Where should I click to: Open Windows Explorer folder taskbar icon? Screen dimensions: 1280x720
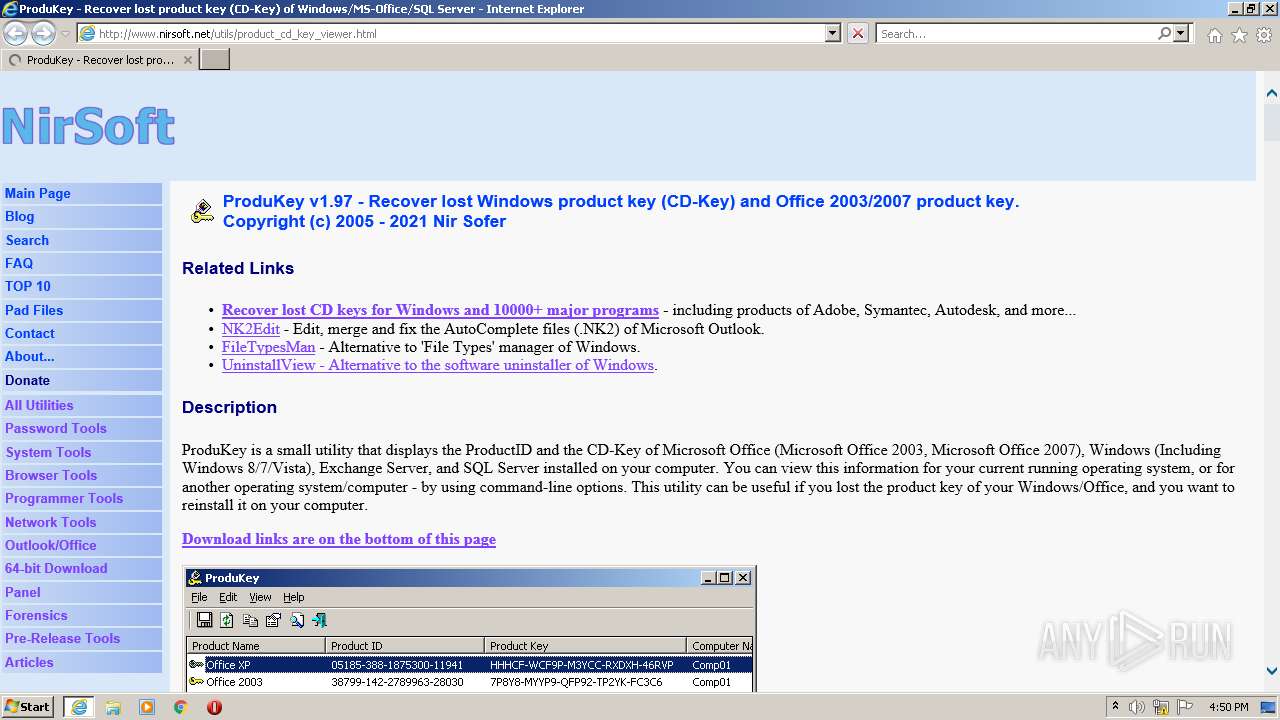click(x=112, y=707)
